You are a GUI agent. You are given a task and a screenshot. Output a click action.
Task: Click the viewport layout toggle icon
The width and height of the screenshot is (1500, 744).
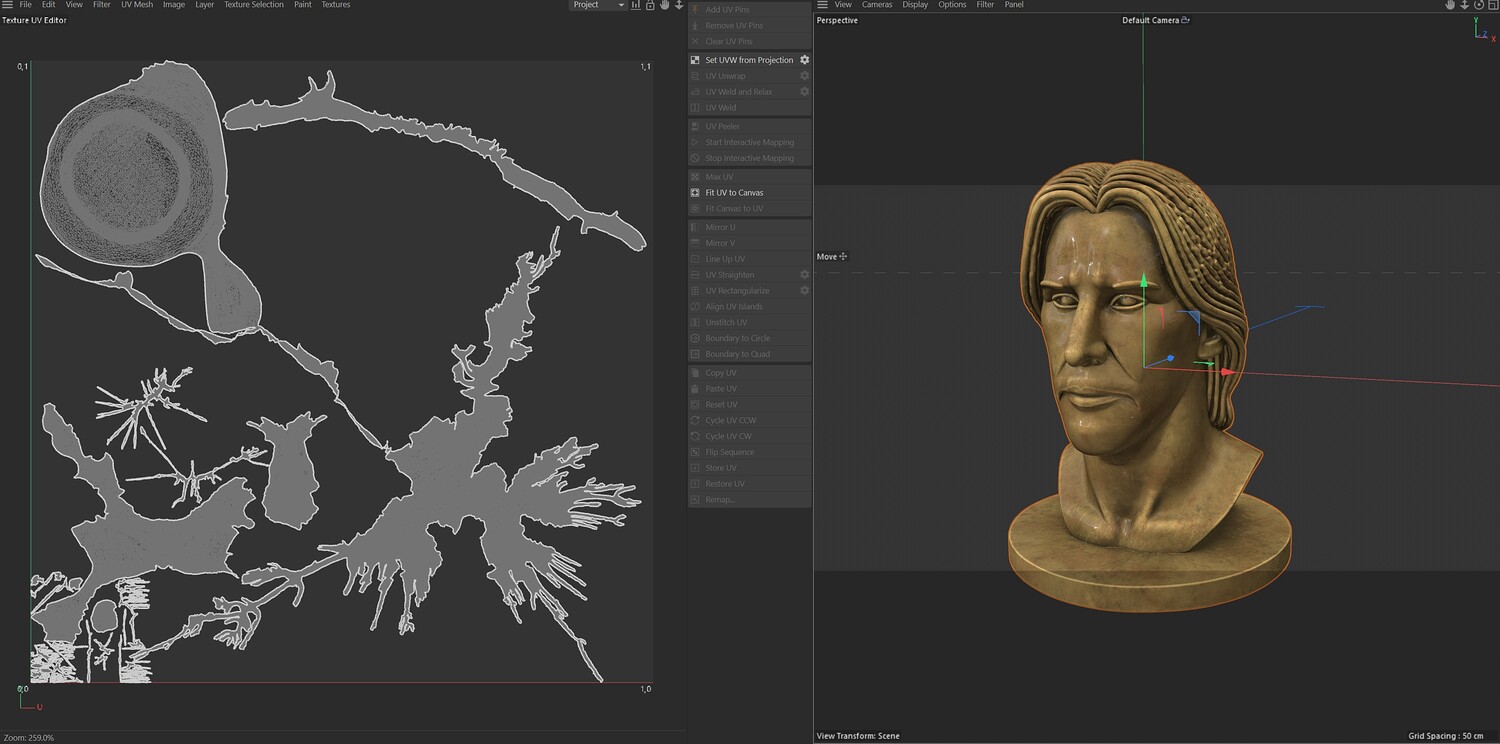point(1492,5)
